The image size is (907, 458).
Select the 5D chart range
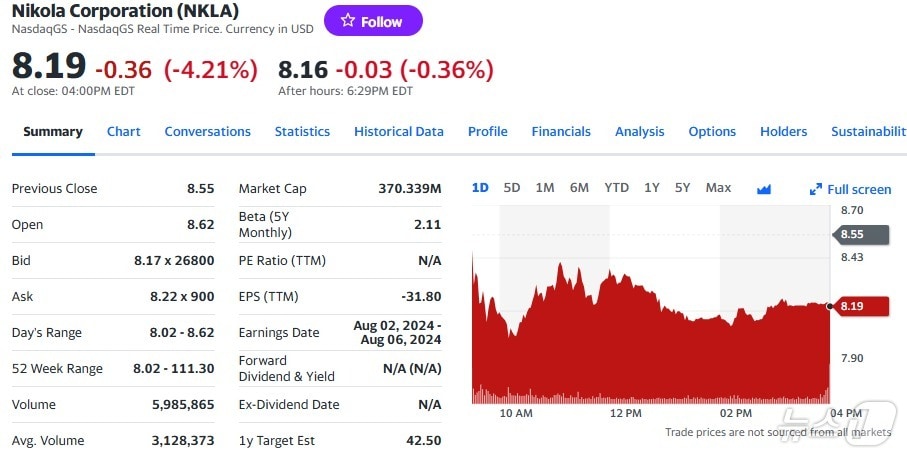[512, 188]
